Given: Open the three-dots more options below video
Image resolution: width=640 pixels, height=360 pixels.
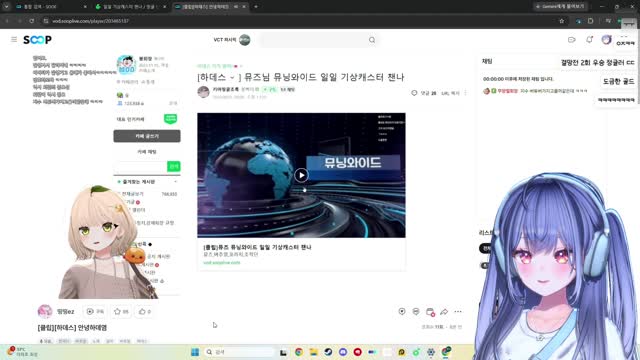Looking at the screenshot, I should (x=458, y=312).
